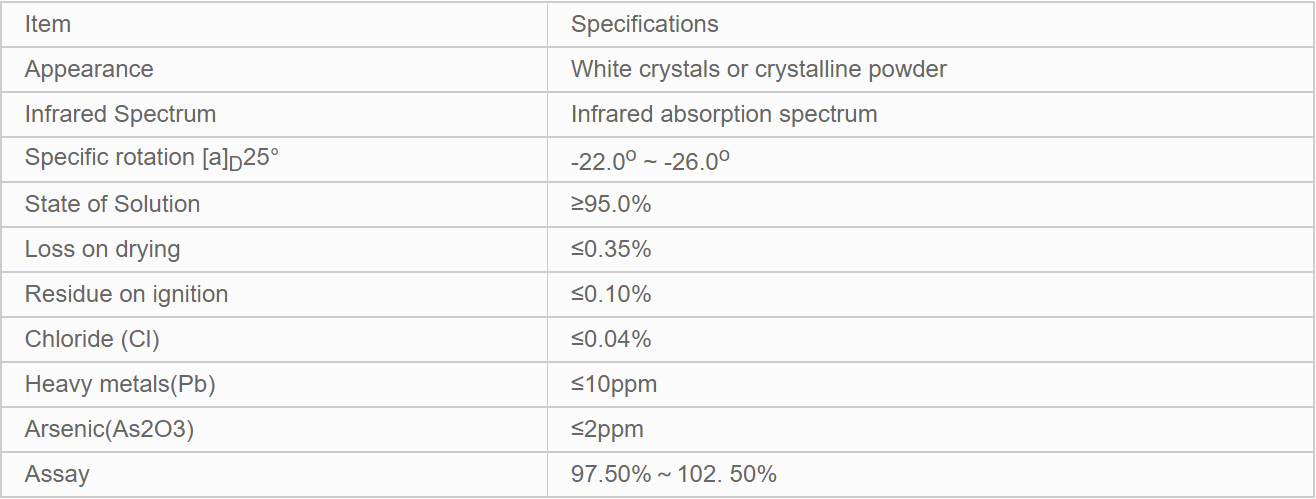Screen dimensions: 1316x499
Task: Select the 'Arsenic(As2O3)' label
Action: [x=109, y=429]
